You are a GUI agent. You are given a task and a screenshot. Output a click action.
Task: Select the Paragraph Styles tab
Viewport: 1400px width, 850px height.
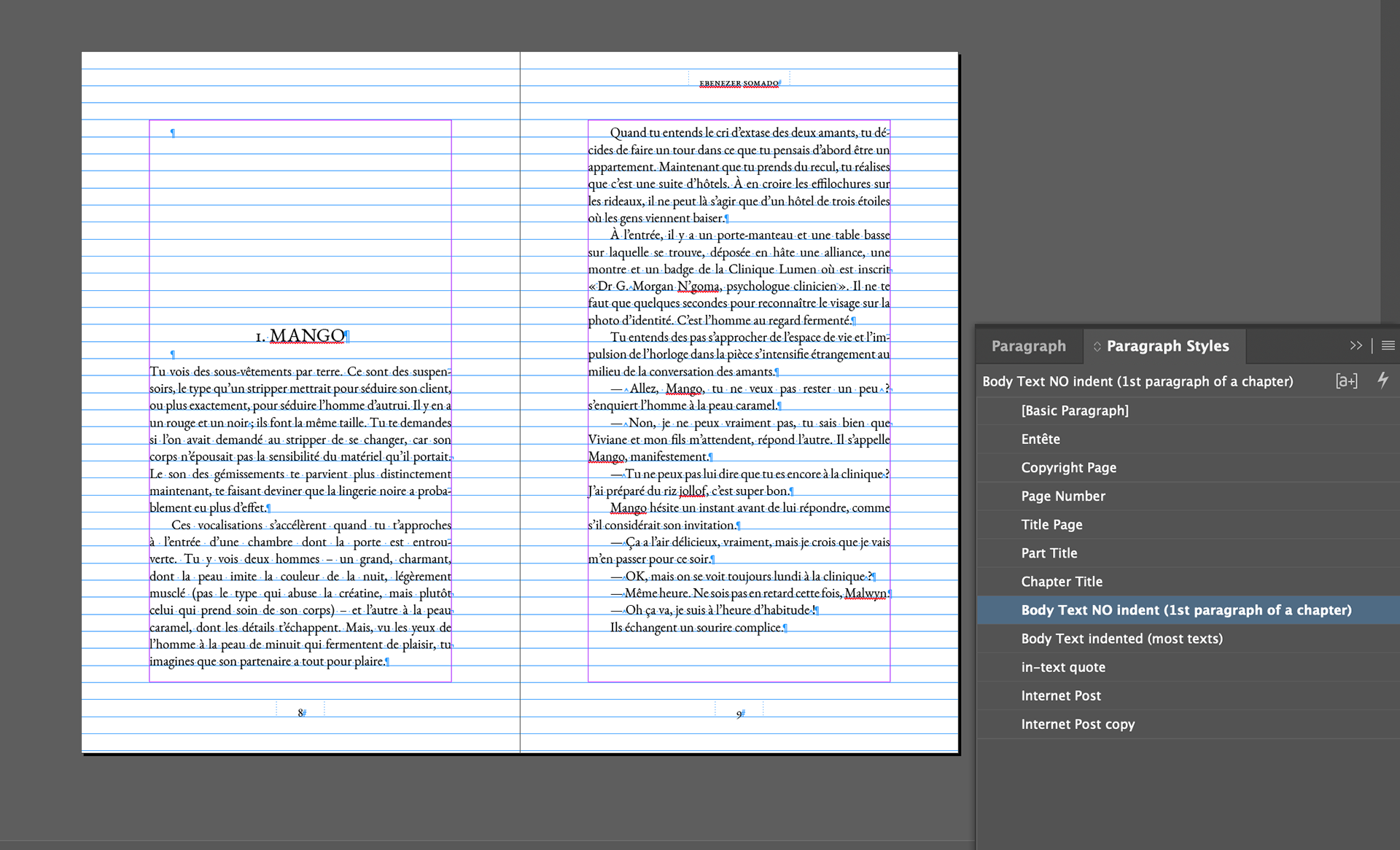pyautogui.click(x=1167, y=346)
